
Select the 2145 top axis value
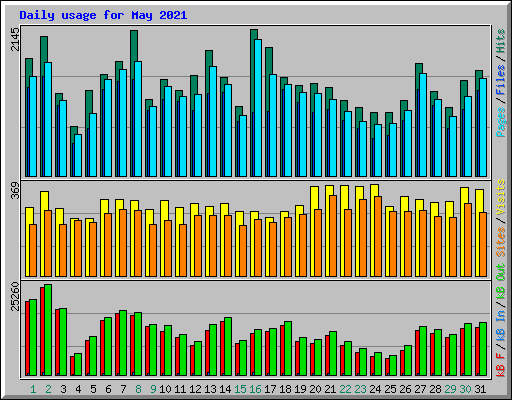(x=15, y=39)
